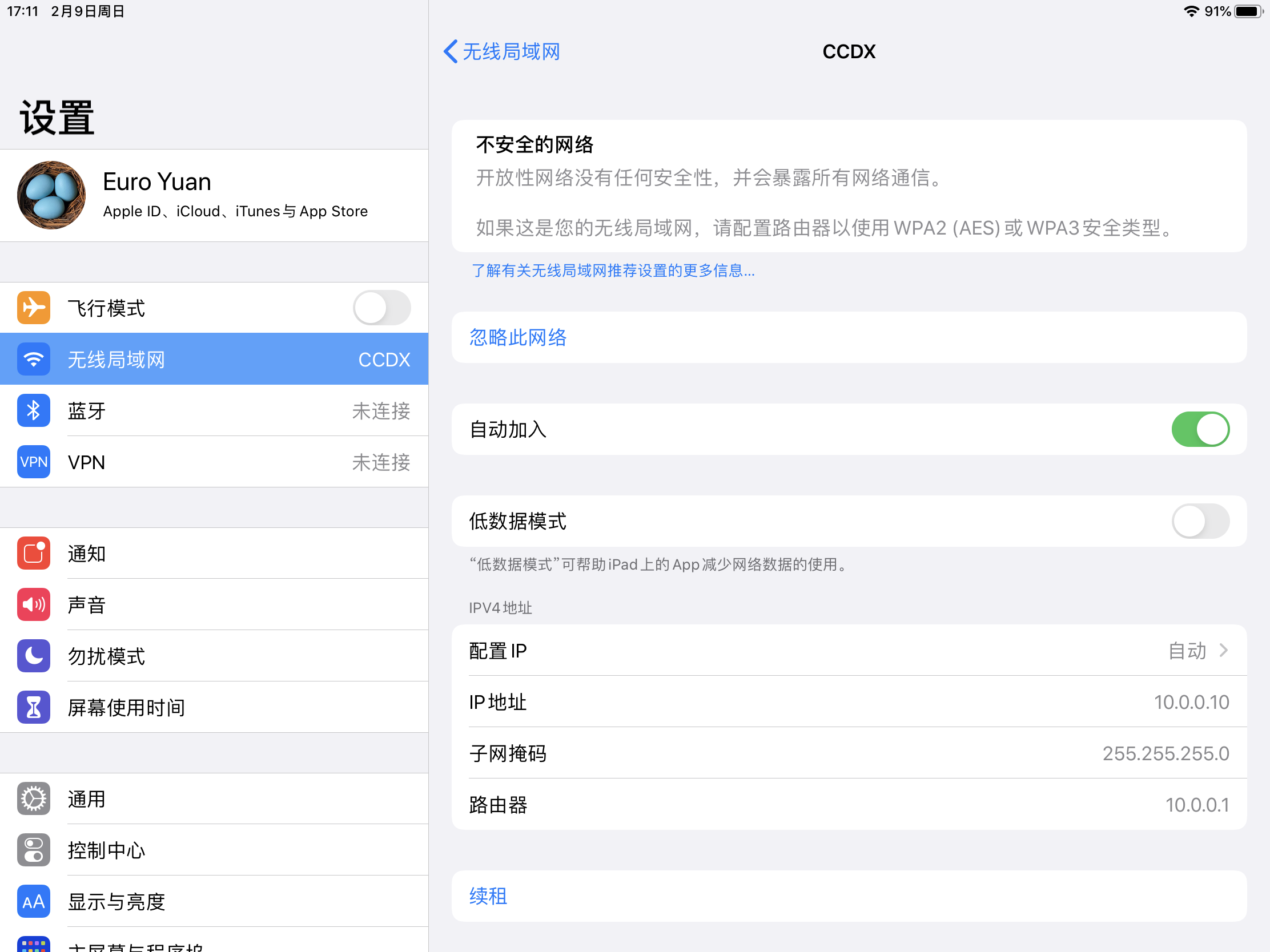The image size is (1270, 952).
Task: Tap 忽略此网络 to forget network
Action: tap(518, 337)
